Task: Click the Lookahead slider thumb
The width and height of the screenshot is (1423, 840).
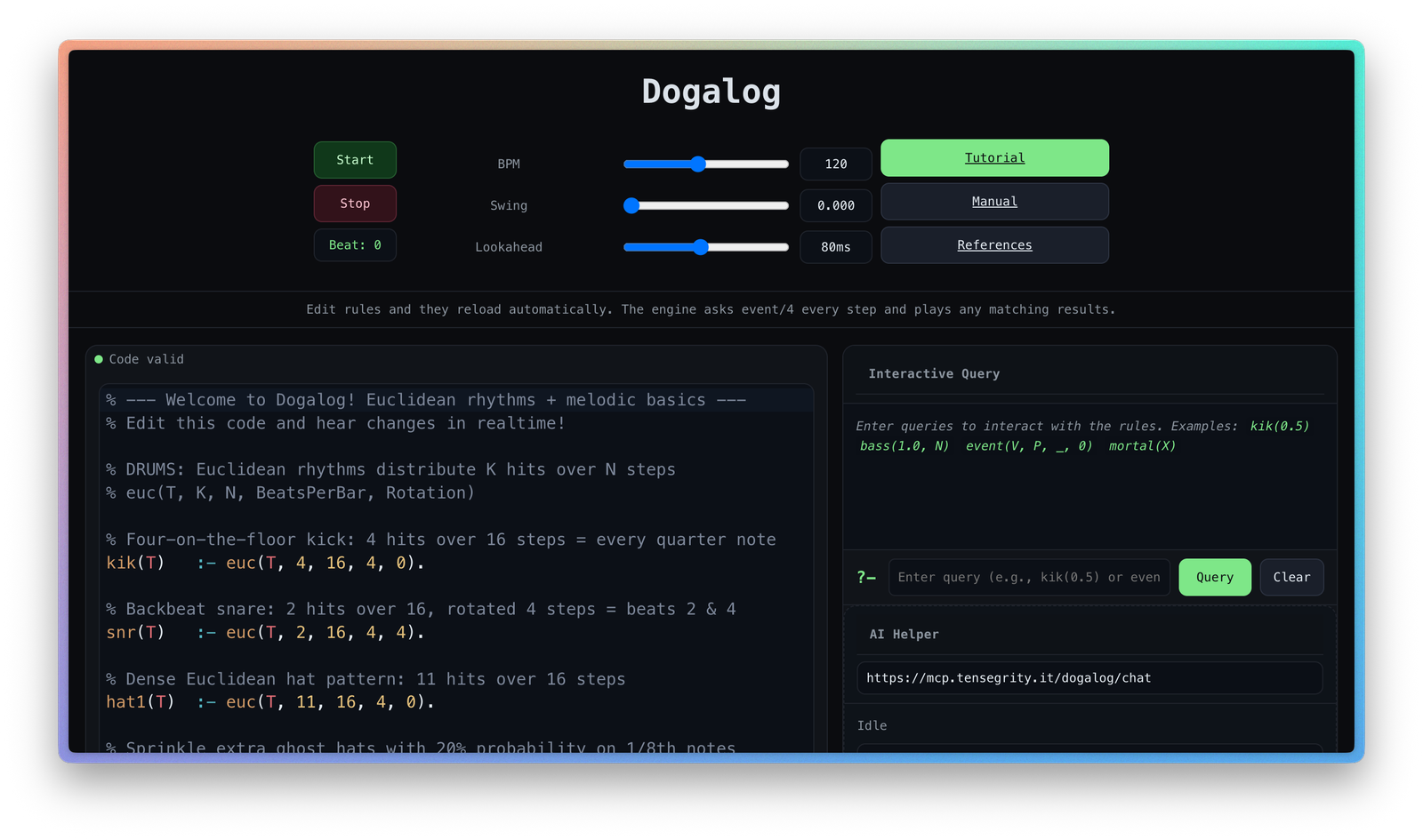Action: [x=701, y=247]
